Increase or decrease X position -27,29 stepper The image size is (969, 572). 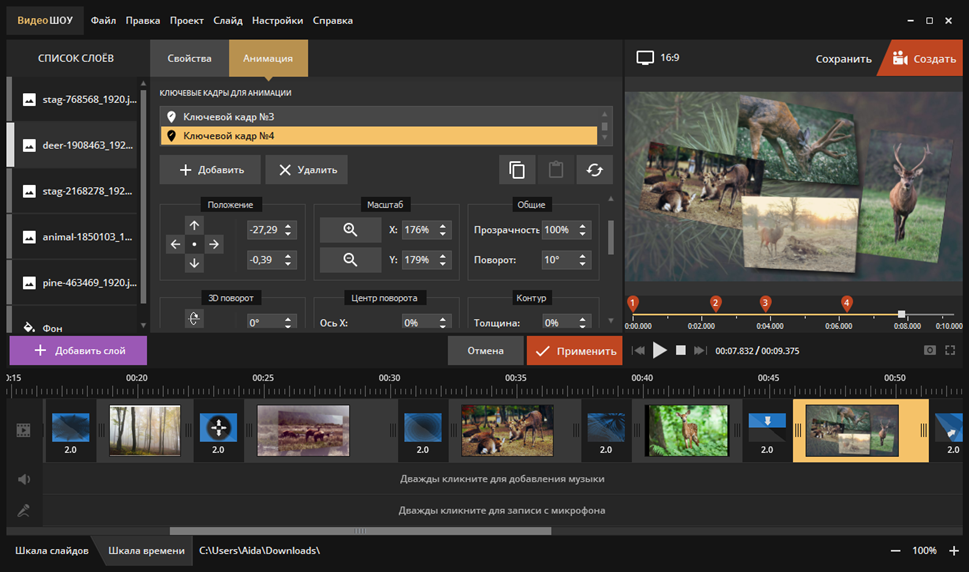[x=288, y=230]
